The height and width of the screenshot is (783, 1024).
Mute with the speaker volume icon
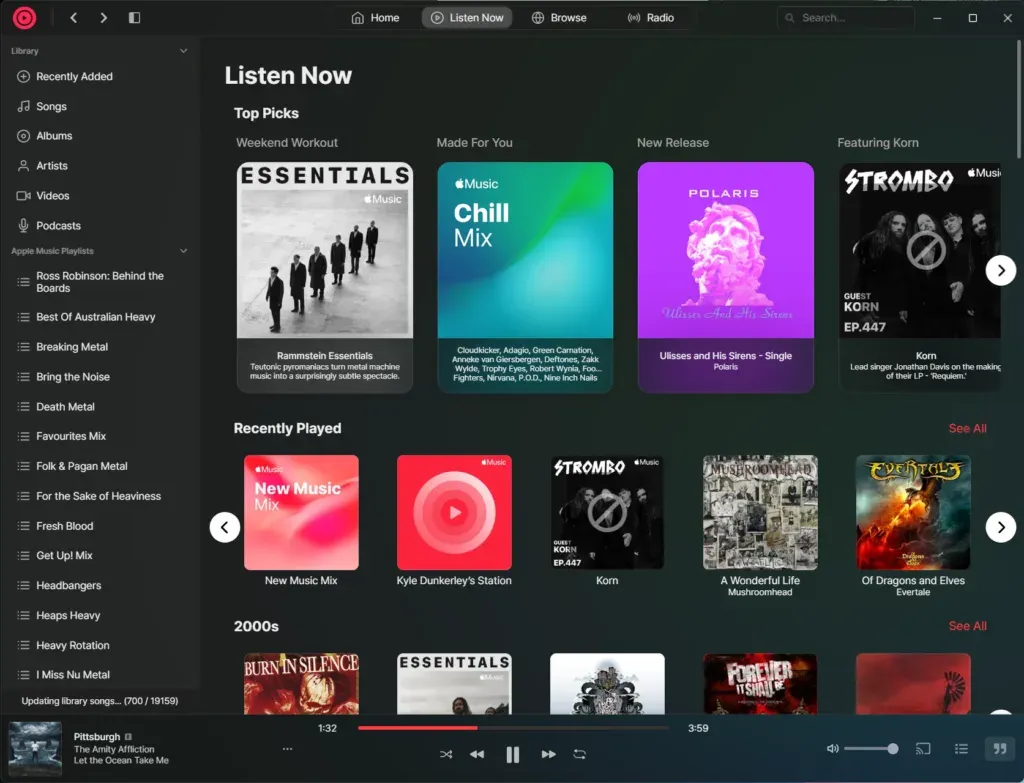(833, 749)
